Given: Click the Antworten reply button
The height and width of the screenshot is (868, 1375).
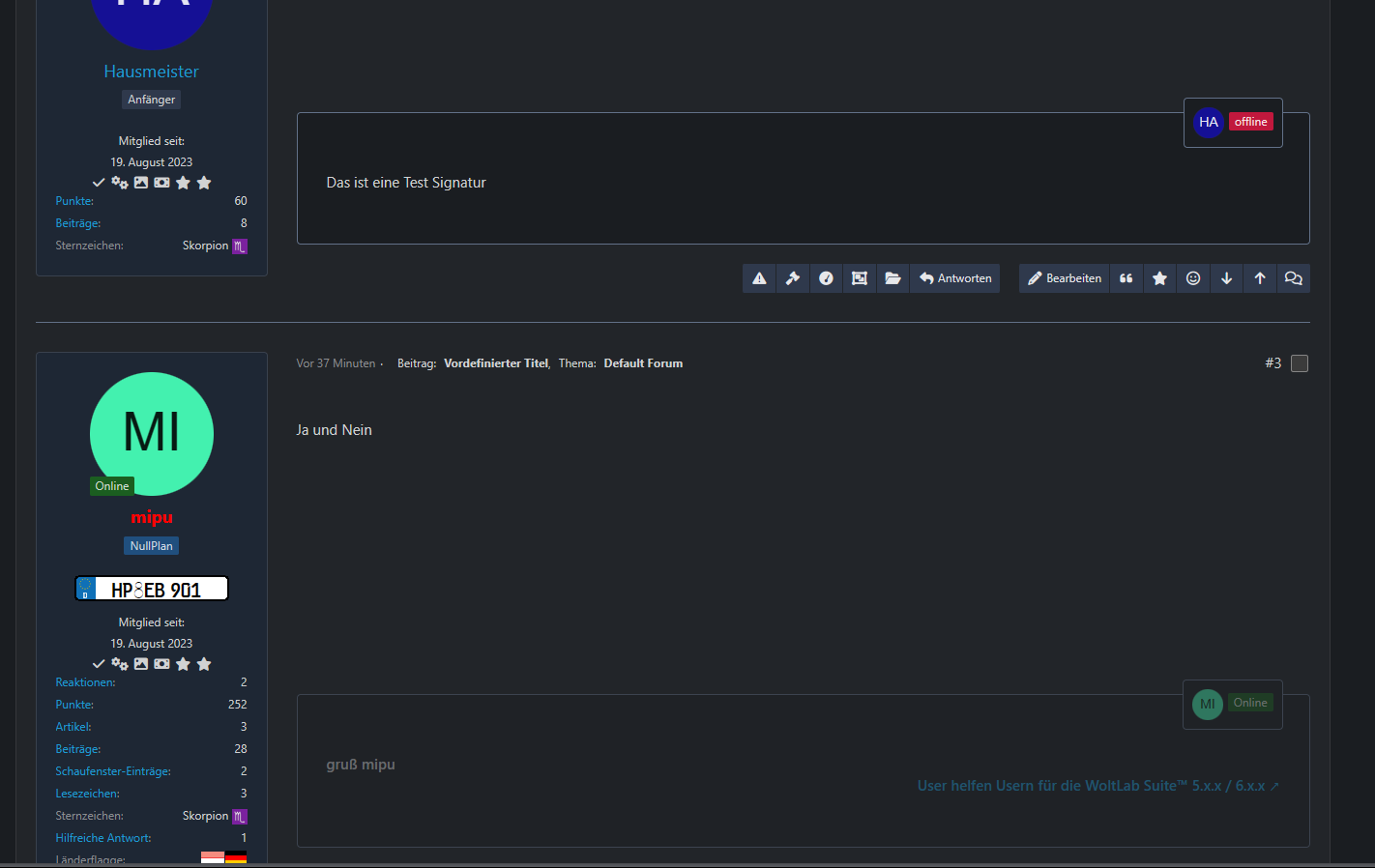Looking at the screenshot, I should click(x=955, y=278).
